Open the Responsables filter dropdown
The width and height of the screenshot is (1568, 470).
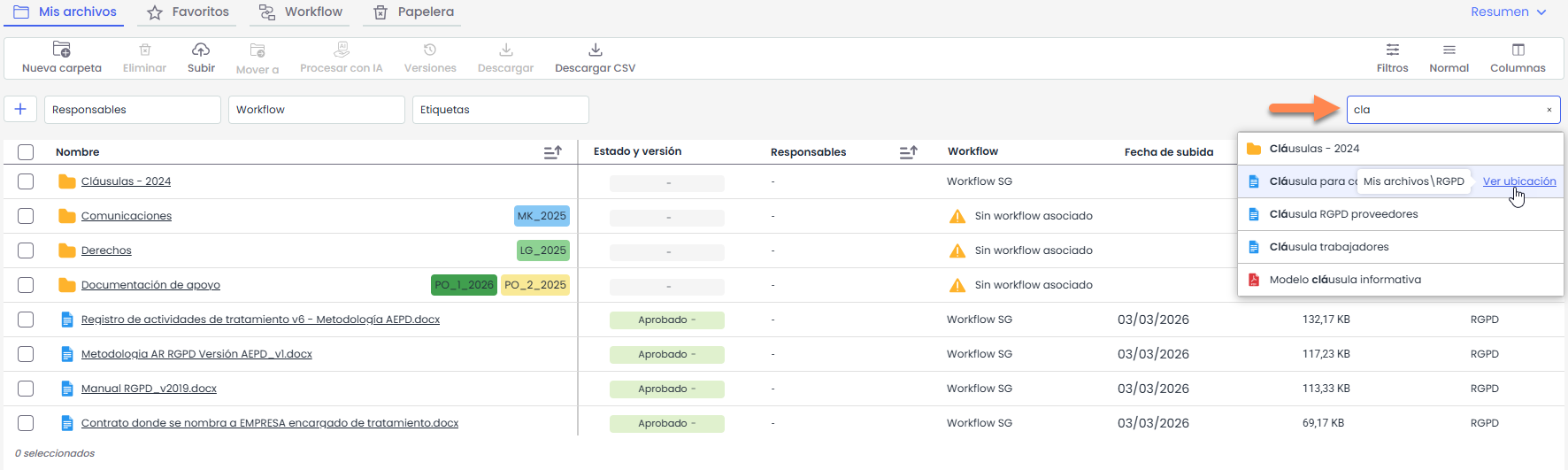pos(132,110)
